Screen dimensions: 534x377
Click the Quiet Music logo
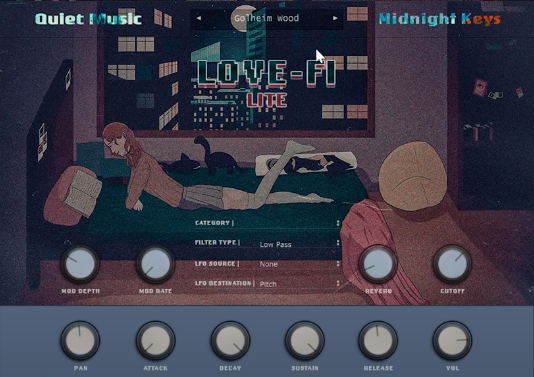tap(88, 19)
